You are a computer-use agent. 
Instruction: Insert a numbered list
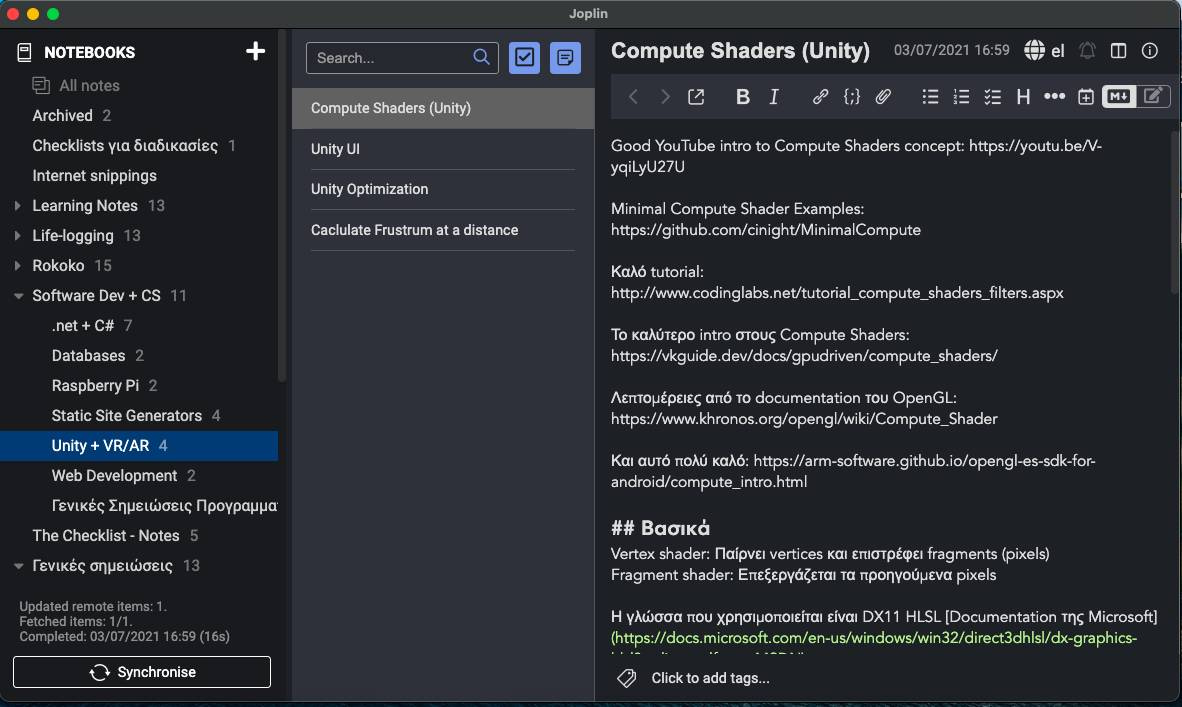(961, 96)
